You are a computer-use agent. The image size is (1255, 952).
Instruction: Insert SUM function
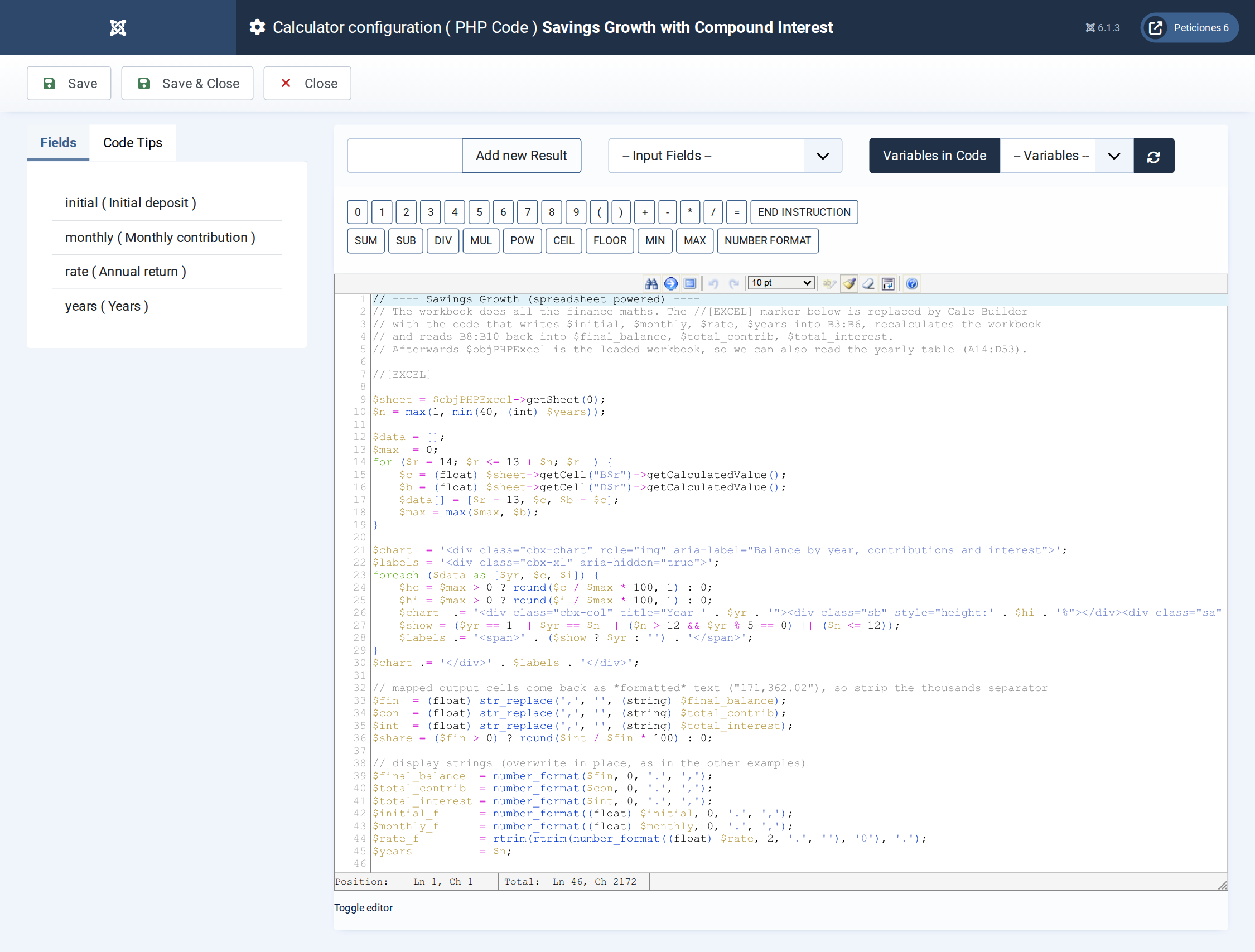point(366,240)
